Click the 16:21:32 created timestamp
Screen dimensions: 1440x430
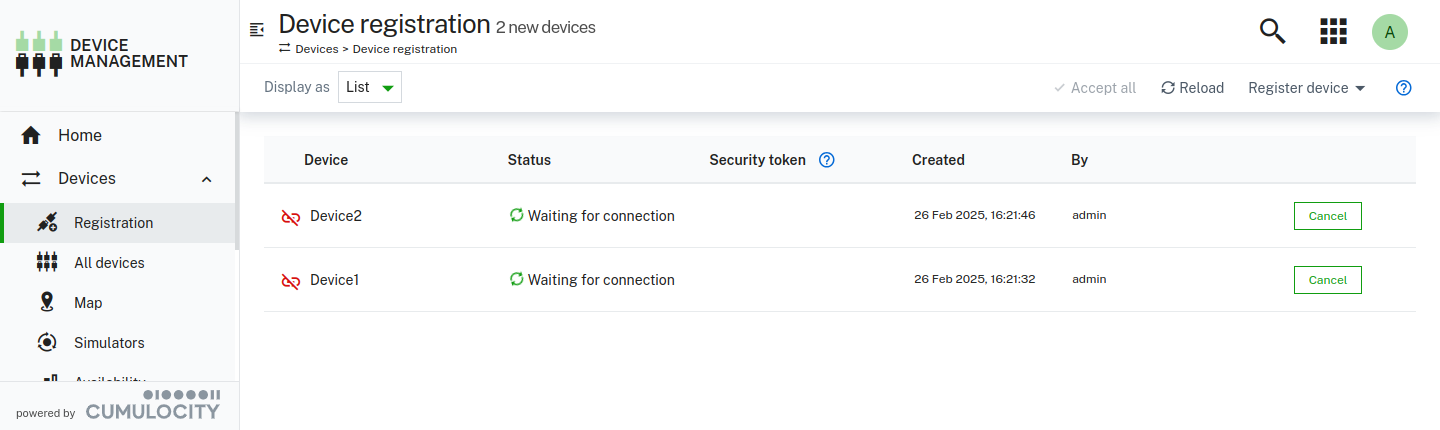974,279
